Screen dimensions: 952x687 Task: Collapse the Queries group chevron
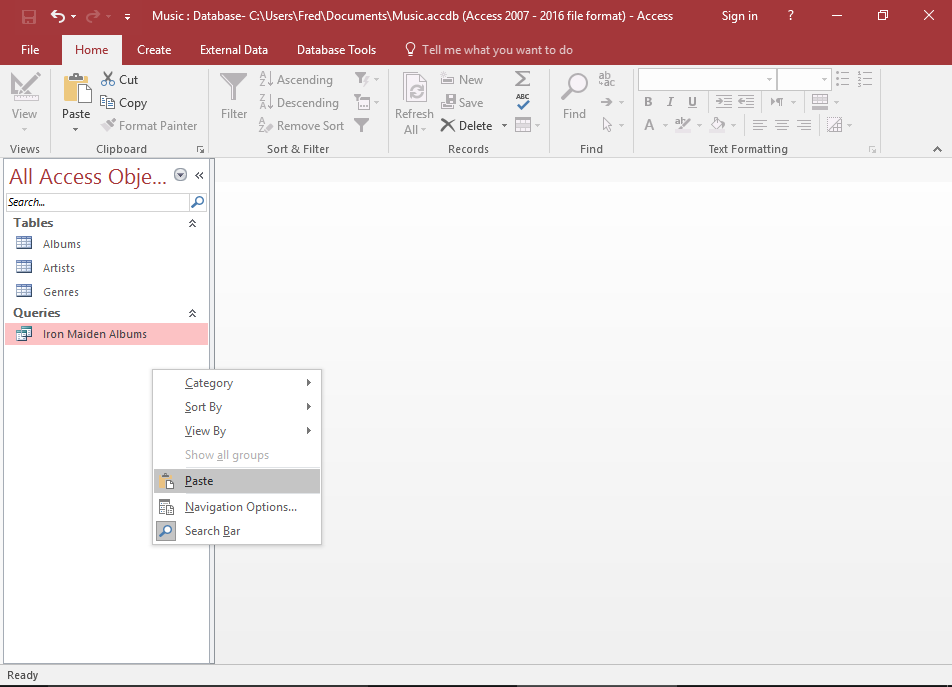click(x=192, y=313)
